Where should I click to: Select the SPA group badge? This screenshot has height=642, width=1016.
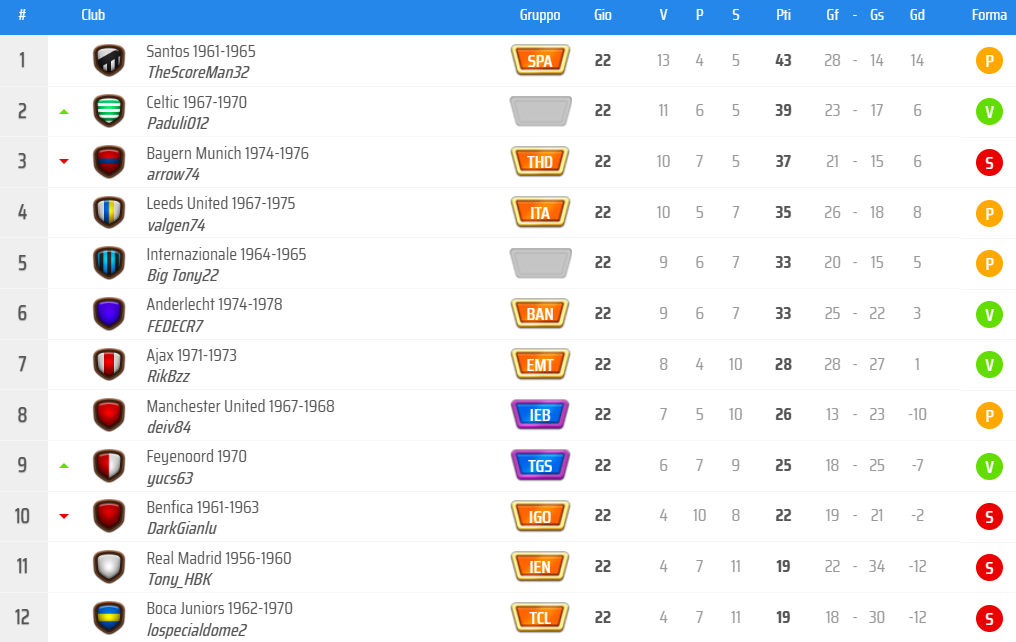point(540,60)
